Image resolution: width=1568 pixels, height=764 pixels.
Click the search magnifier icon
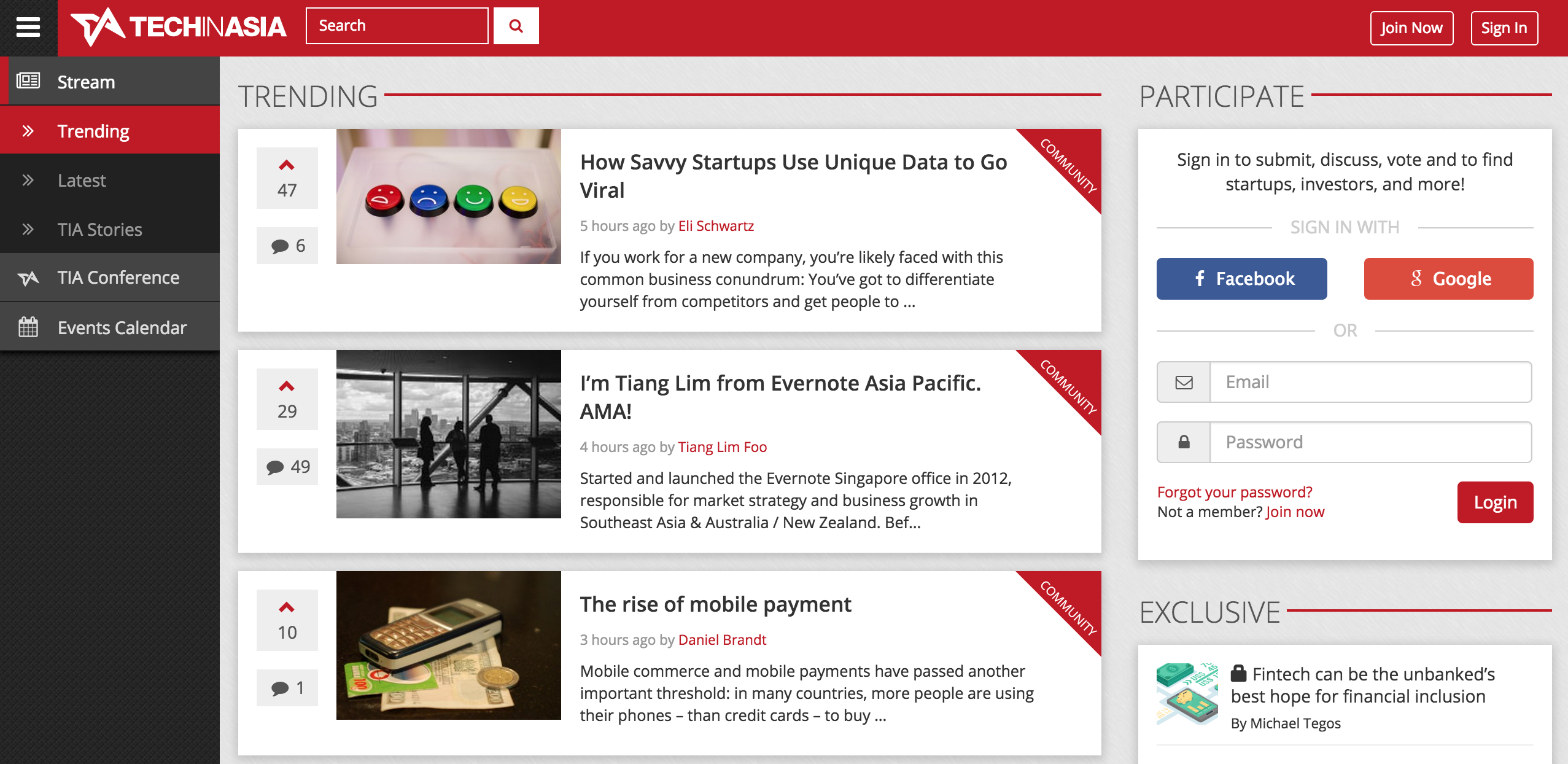click(x=515, y=26)
